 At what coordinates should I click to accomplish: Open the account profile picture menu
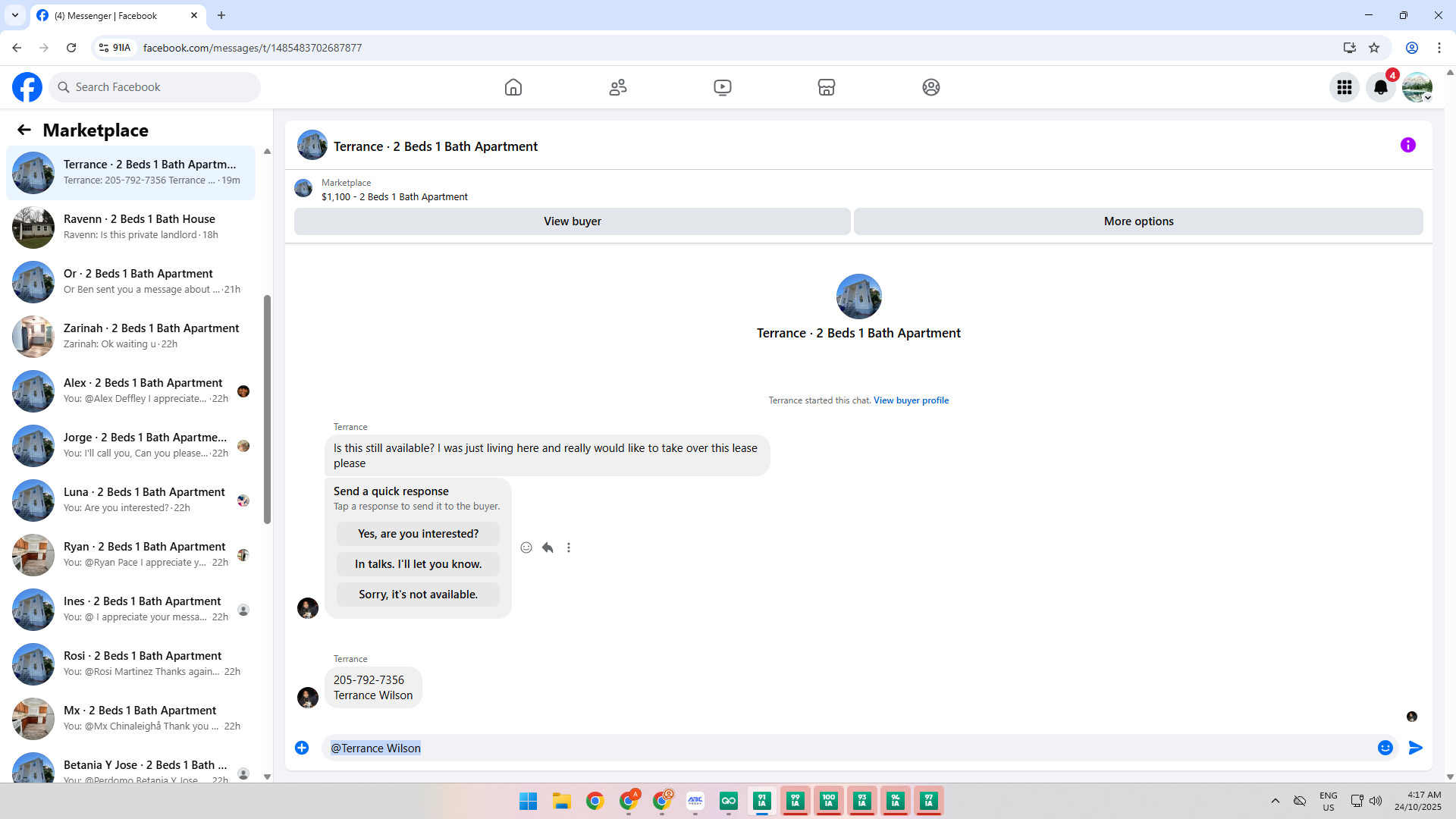coord(1417,87)
